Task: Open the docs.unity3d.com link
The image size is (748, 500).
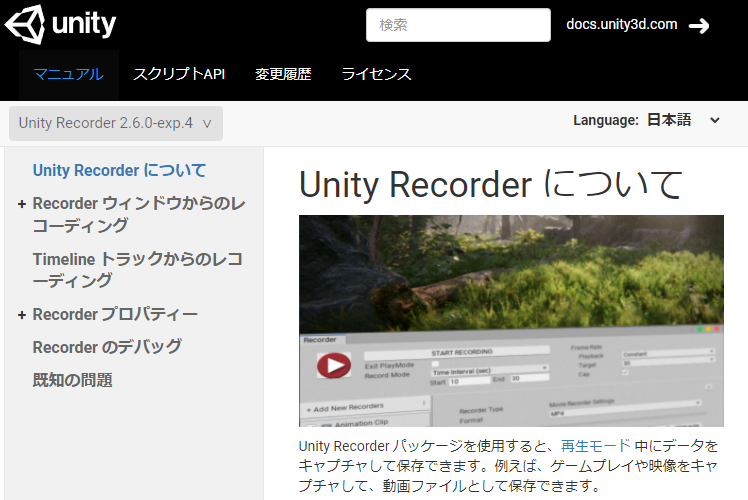Action: click(x=622, y=24)
